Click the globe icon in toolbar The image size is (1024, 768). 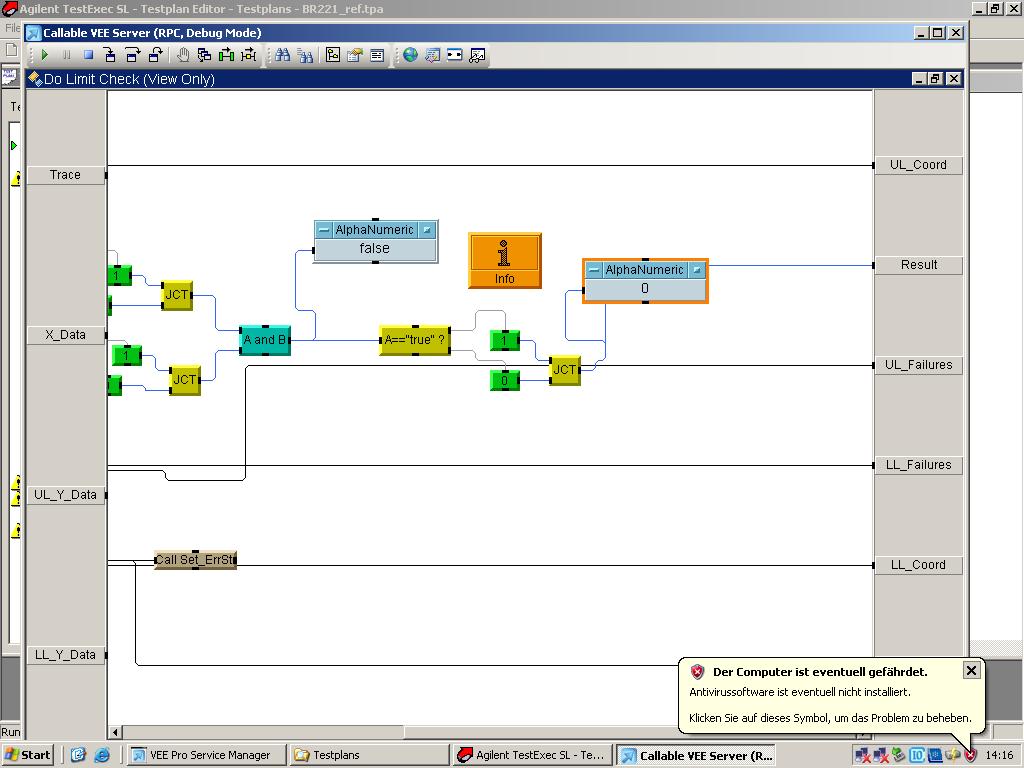[x=410, y=55]
